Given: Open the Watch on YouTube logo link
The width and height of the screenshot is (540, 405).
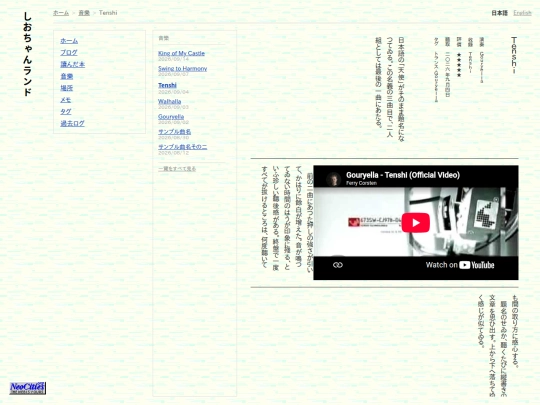Looking at the screenshot, I should [x=460, y=265].
